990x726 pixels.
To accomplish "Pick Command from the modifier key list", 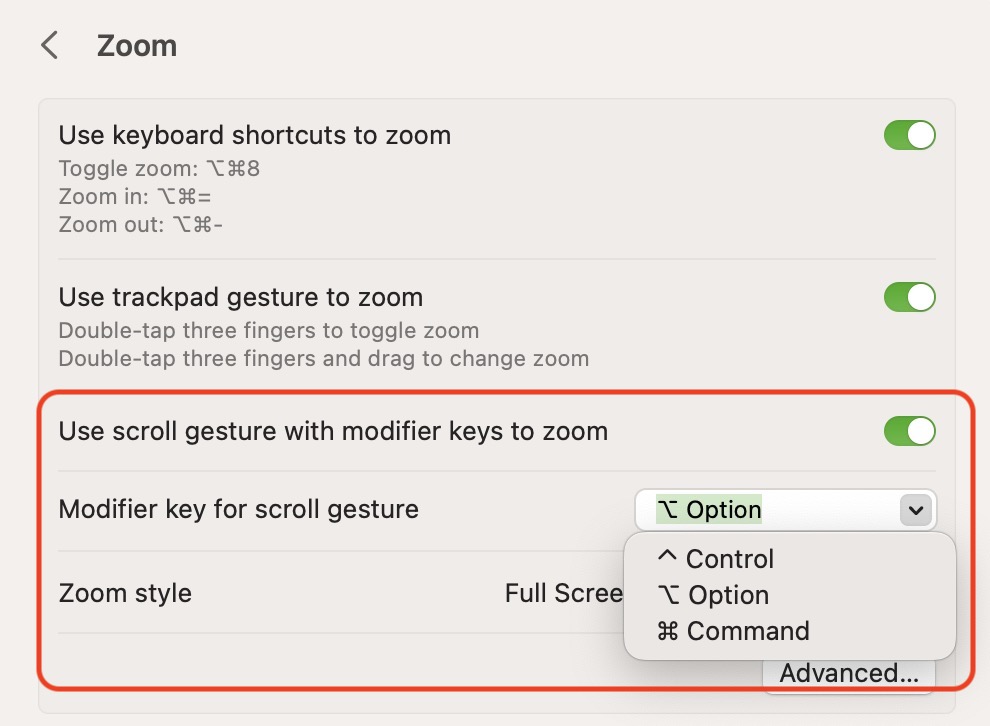I will click(733, 631).
